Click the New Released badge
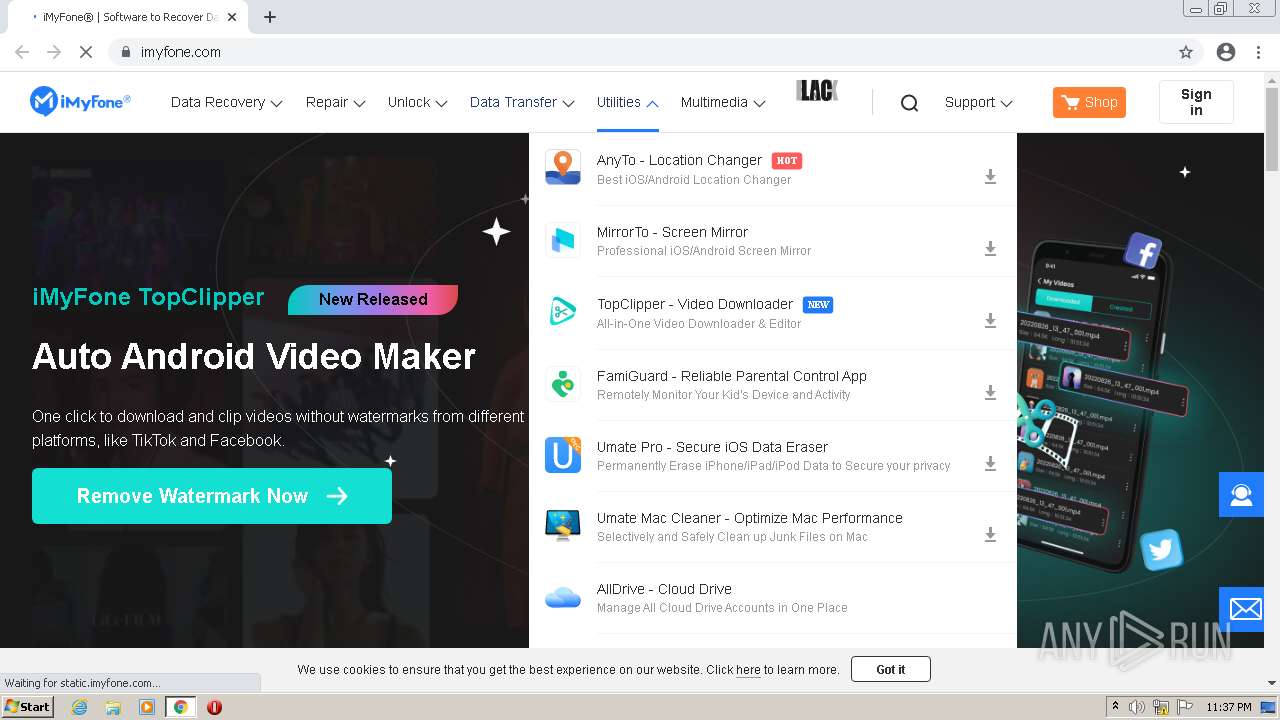Viewport: 1280px width, 720px height. [x=373, y=299]
